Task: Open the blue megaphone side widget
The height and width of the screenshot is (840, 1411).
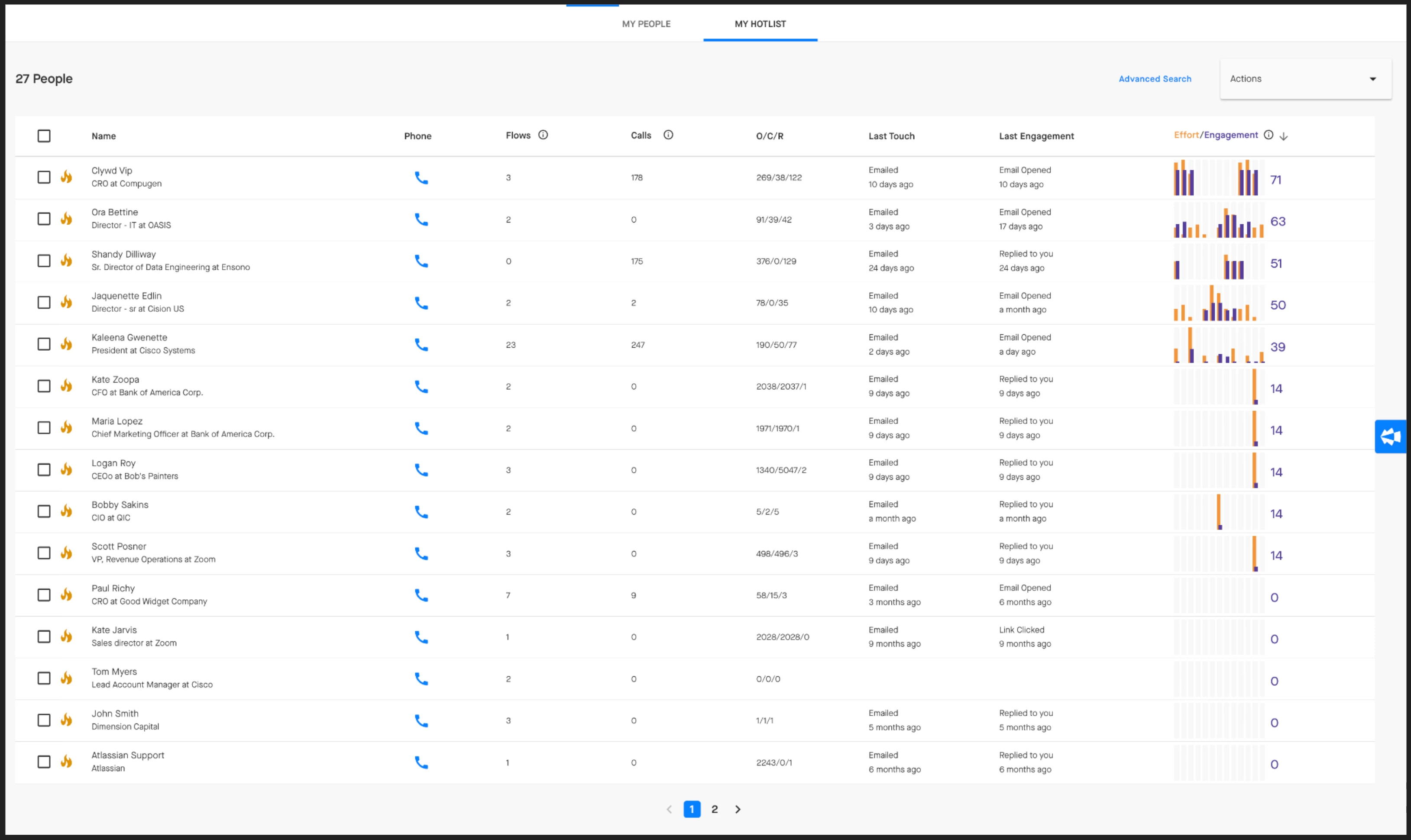Action: [x=1391, y=436]
